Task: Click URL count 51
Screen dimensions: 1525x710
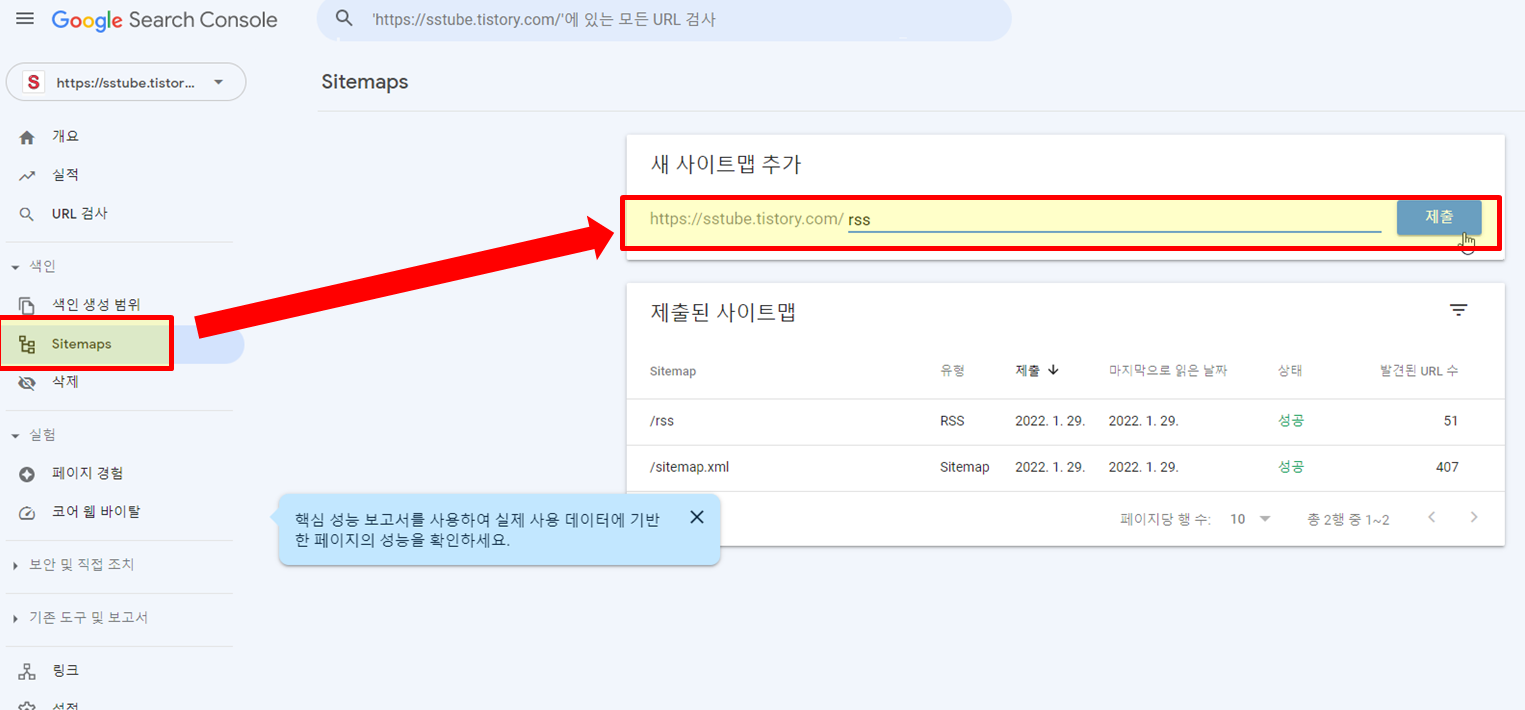Action: (x=1451, y=421)
